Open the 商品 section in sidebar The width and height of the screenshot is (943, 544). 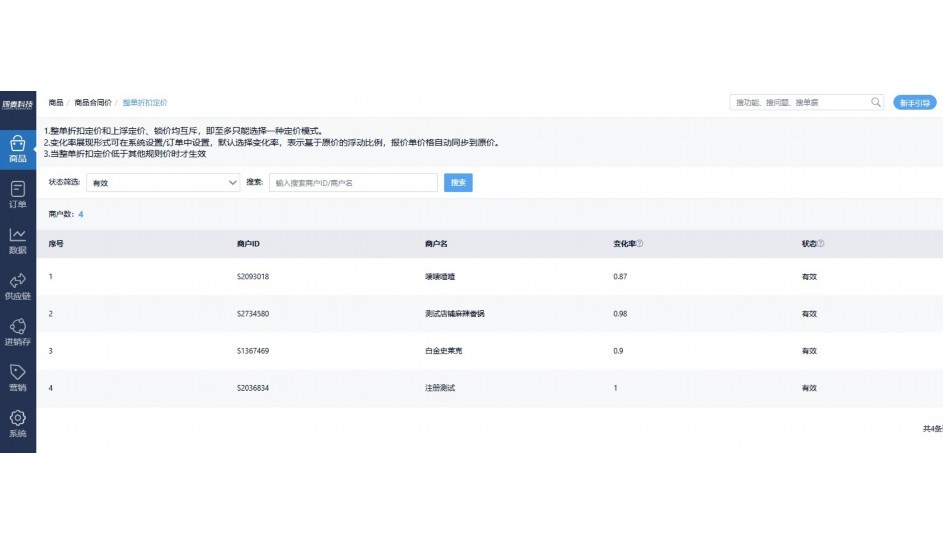pyautogui.click(x=17, y=148)
